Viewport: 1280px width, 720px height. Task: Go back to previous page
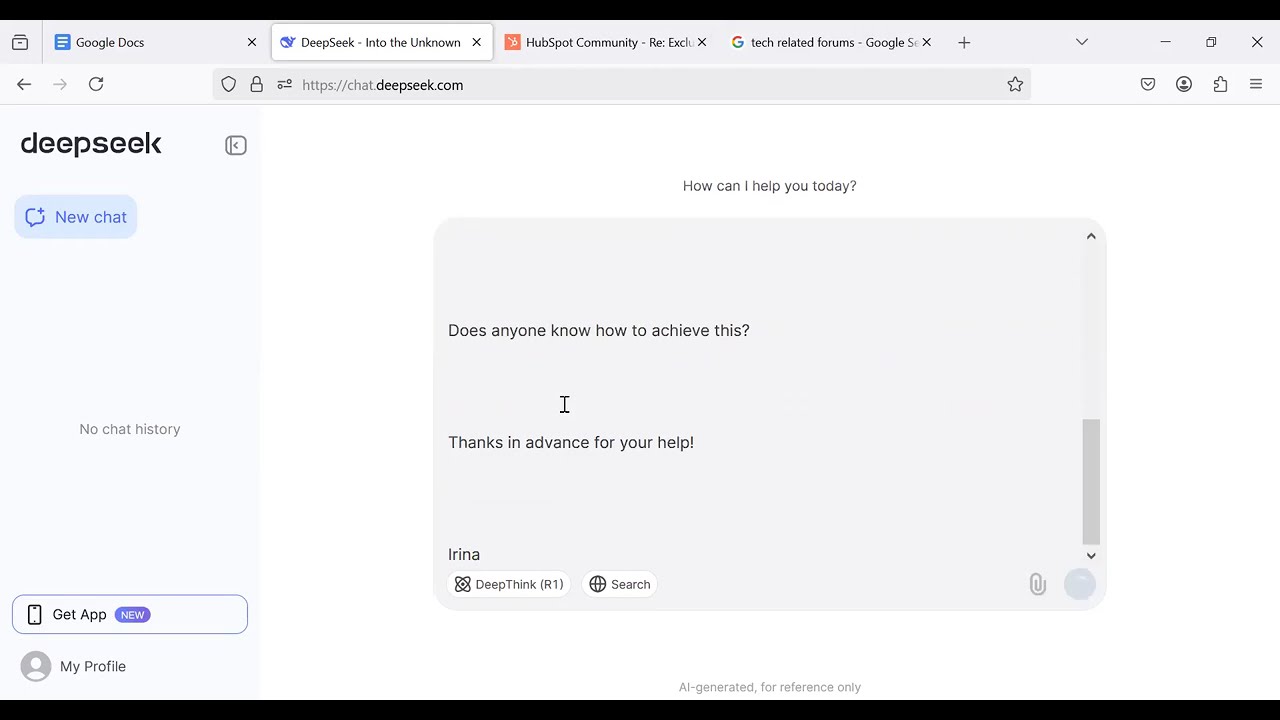(24, 85)
